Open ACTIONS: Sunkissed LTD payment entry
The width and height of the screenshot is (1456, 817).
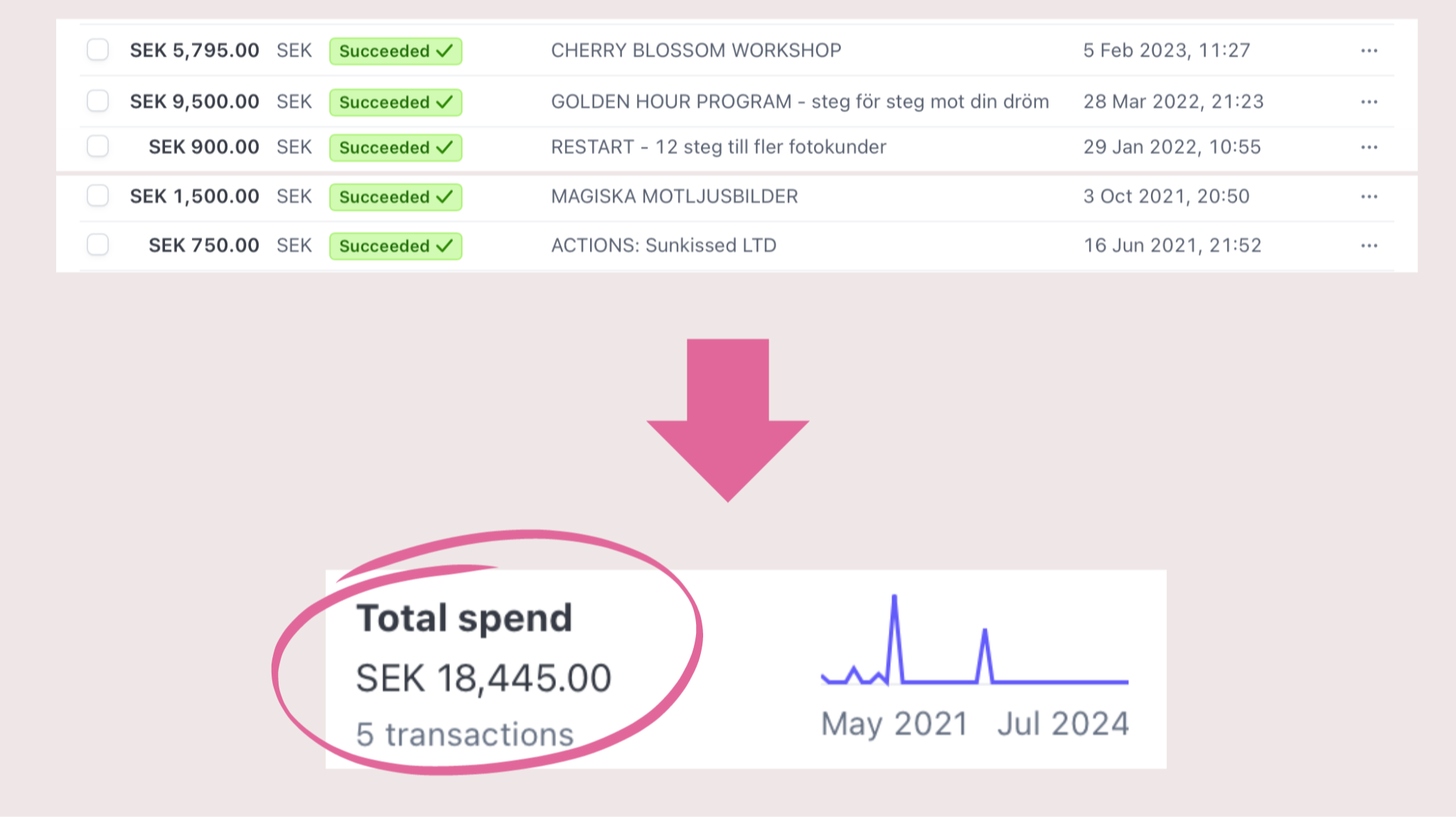(663, 245)
